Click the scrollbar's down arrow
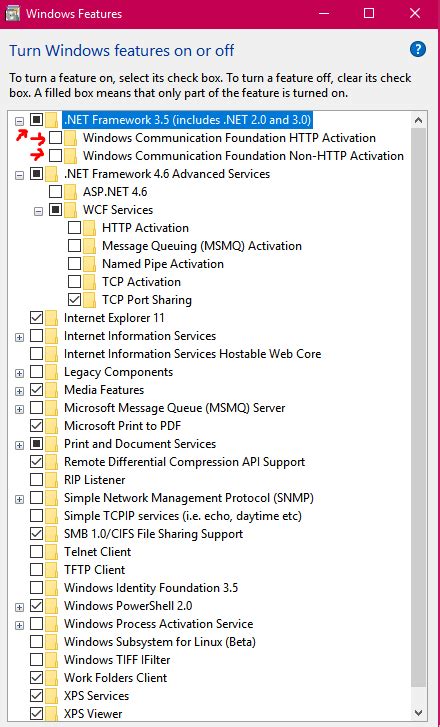440x727 pixels. 418,713
